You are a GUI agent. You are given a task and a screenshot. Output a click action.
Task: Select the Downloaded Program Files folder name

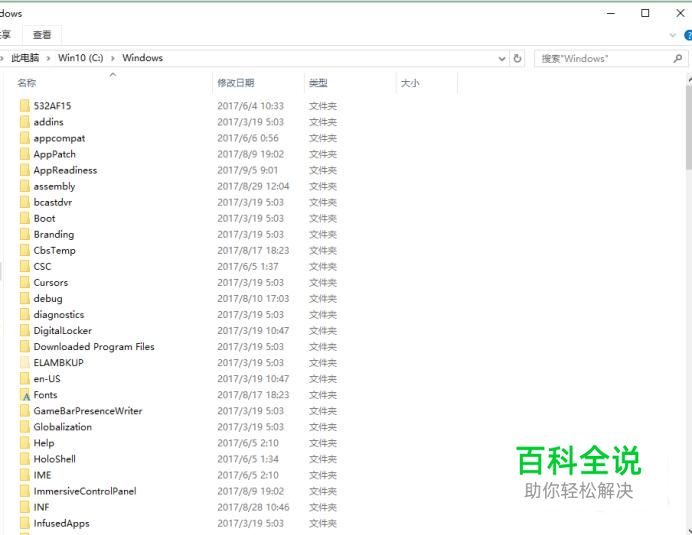coord(94,347)
